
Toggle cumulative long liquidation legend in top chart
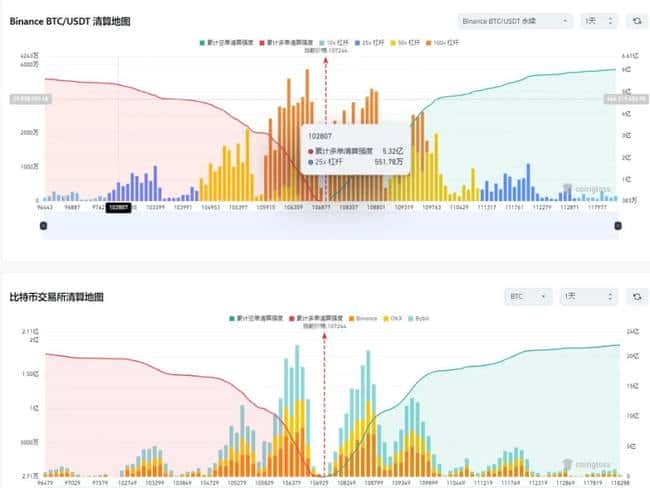click(286, 43)
